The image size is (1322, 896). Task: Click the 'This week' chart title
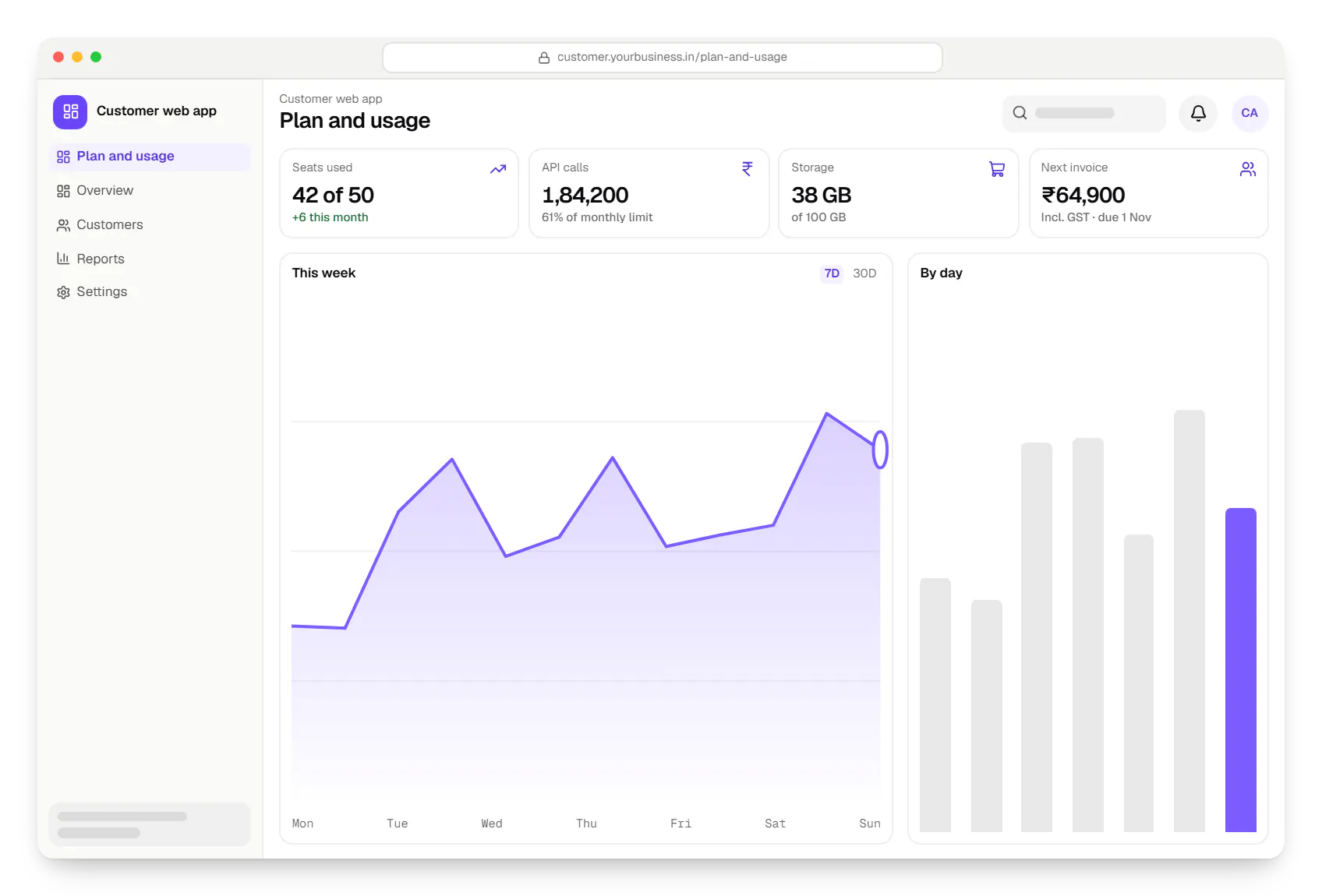pyautogui.click(x=323, y=273)
